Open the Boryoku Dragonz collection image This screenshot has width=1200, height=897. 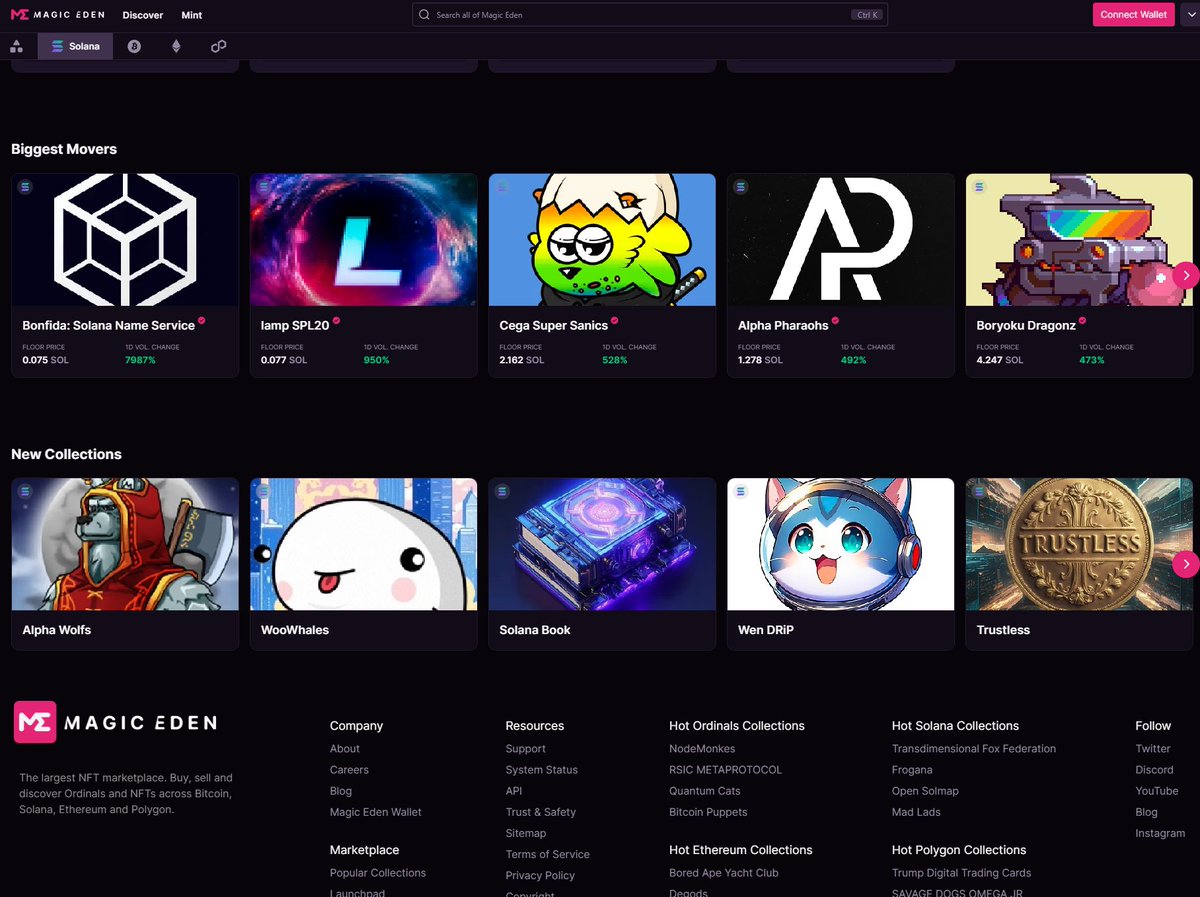(x=1079, y=240)
